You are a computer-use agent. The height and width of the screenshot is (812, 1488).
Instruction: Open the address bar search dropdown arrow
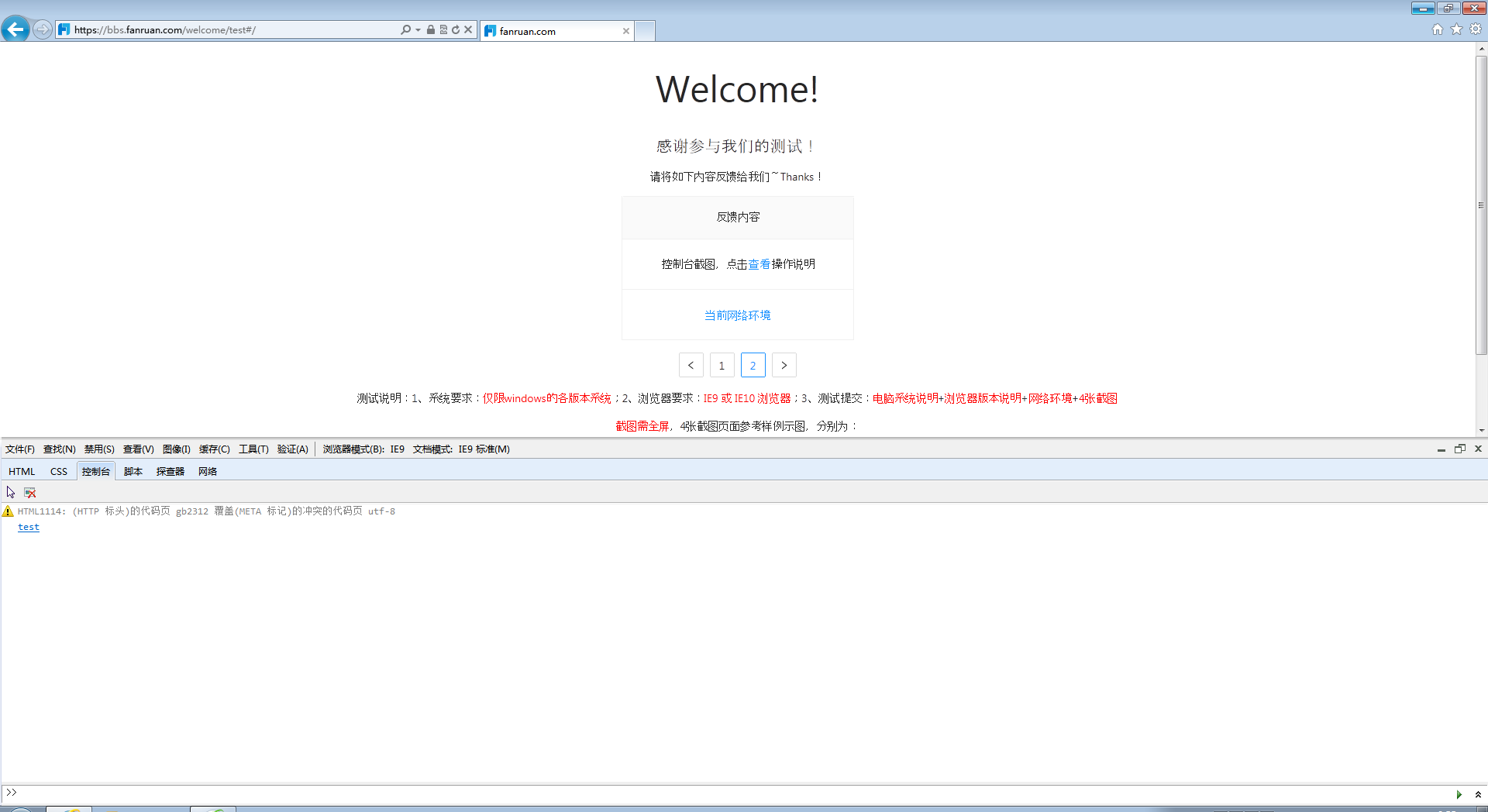coord(418,29)
